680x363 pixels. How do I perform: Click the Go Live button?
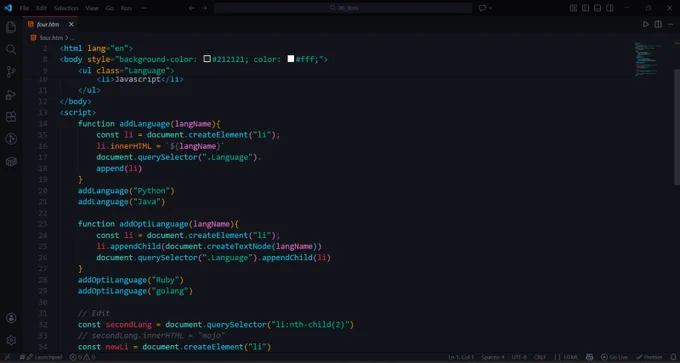click(x=614, y=357)
